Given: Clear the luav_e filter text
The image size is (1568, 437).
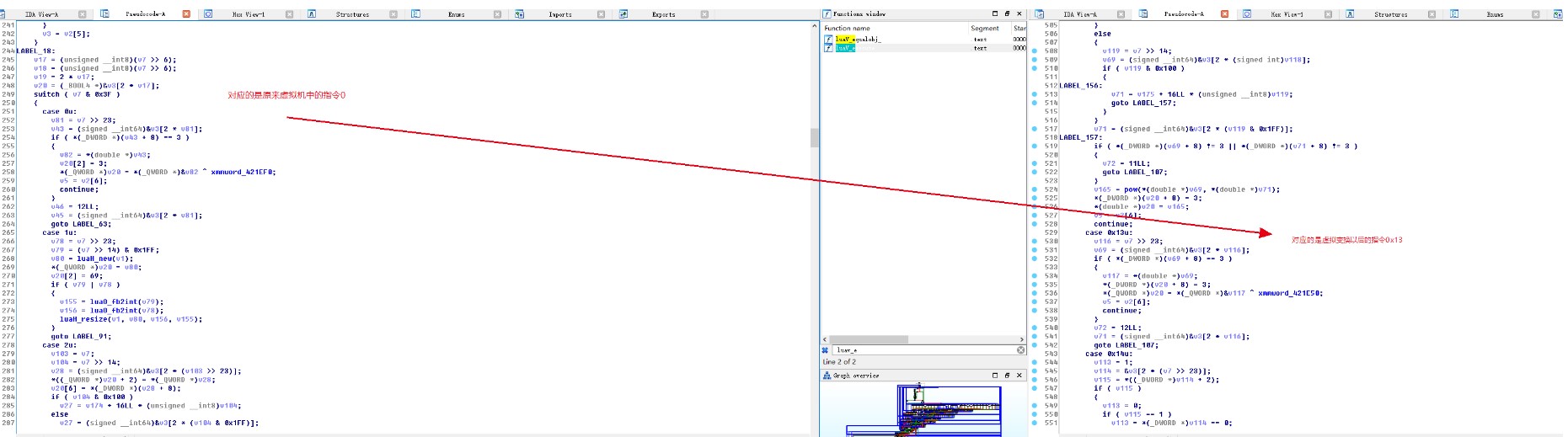Looking at the screenshot, I should pyautogui.click(x=1020, y=349).
